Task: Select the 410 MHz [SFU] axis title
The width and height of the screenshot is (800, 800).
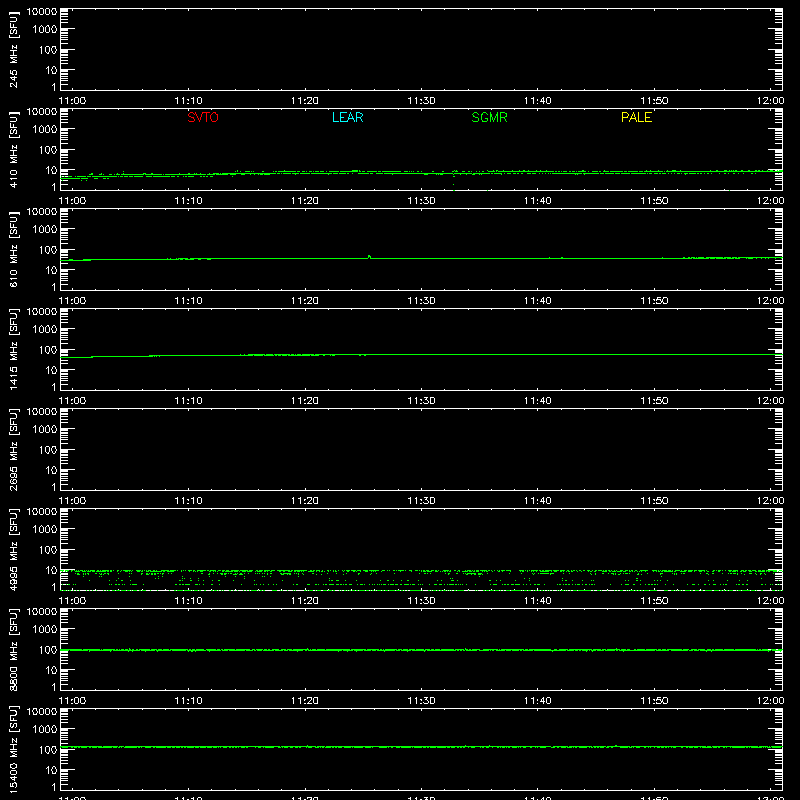Action: [x=14, y=149]
